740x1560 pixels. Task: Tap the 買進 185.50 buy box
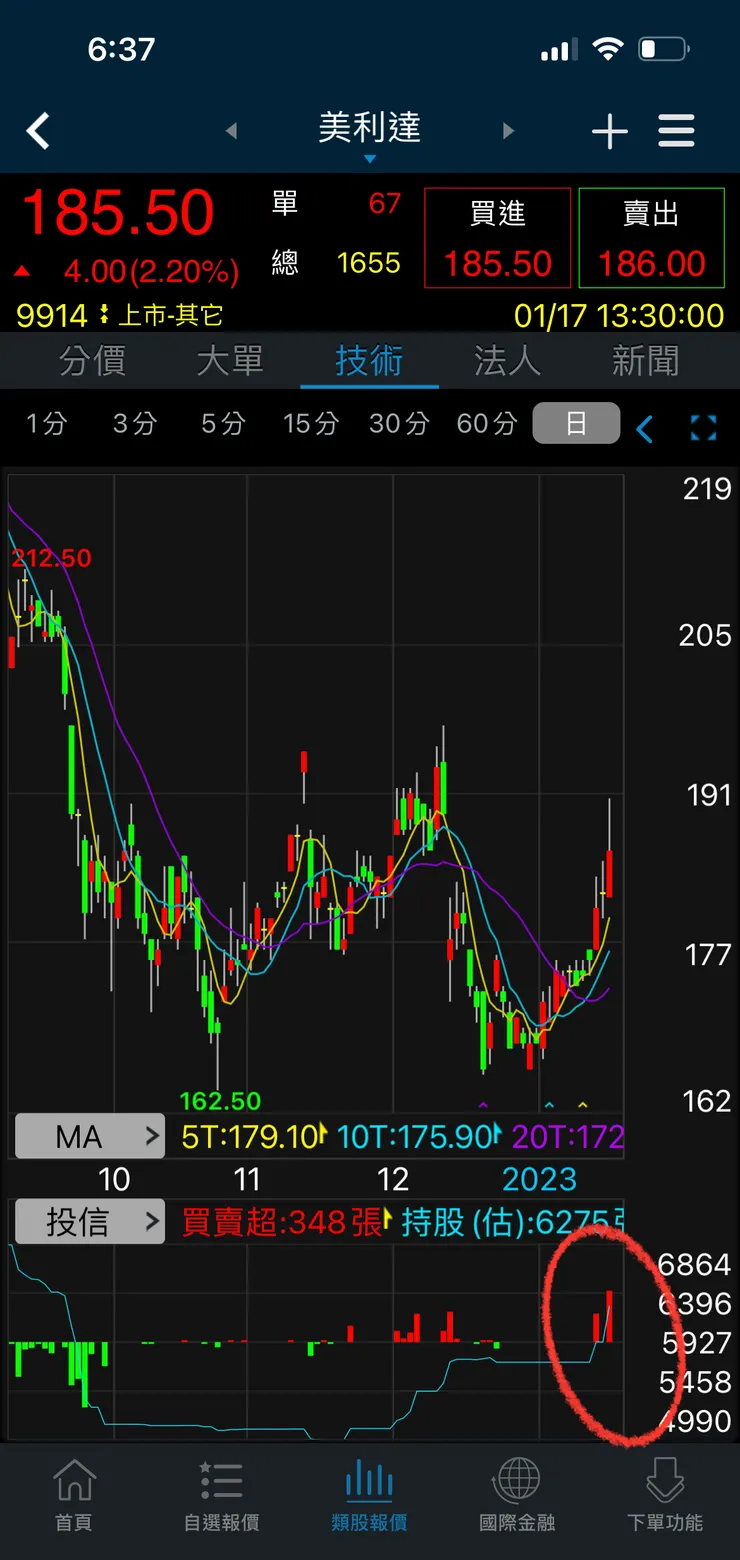pos(497,238)
